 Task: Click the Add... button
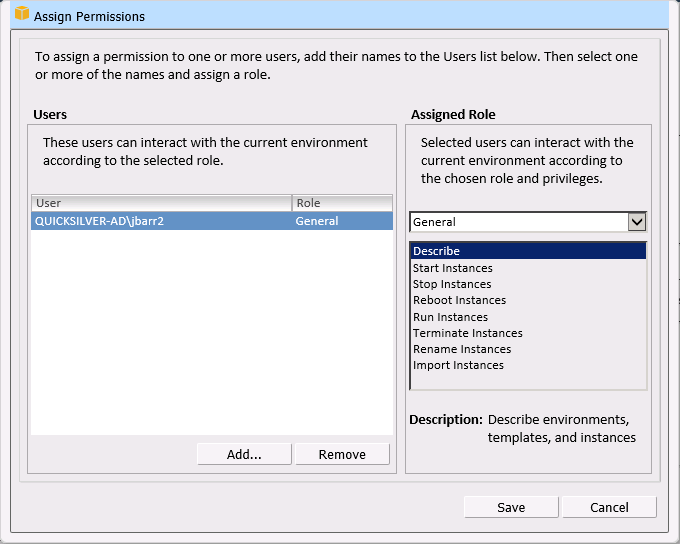[x=244, y=454]
